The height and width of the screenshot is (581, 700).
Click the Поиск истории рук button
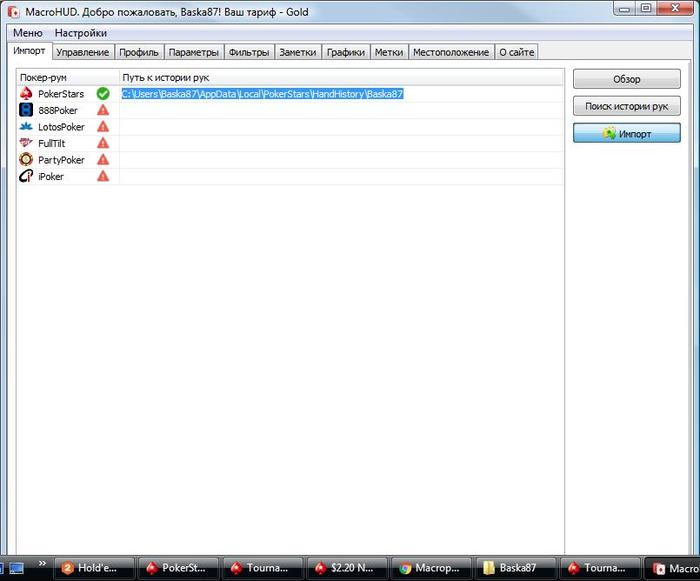point(627,106)
